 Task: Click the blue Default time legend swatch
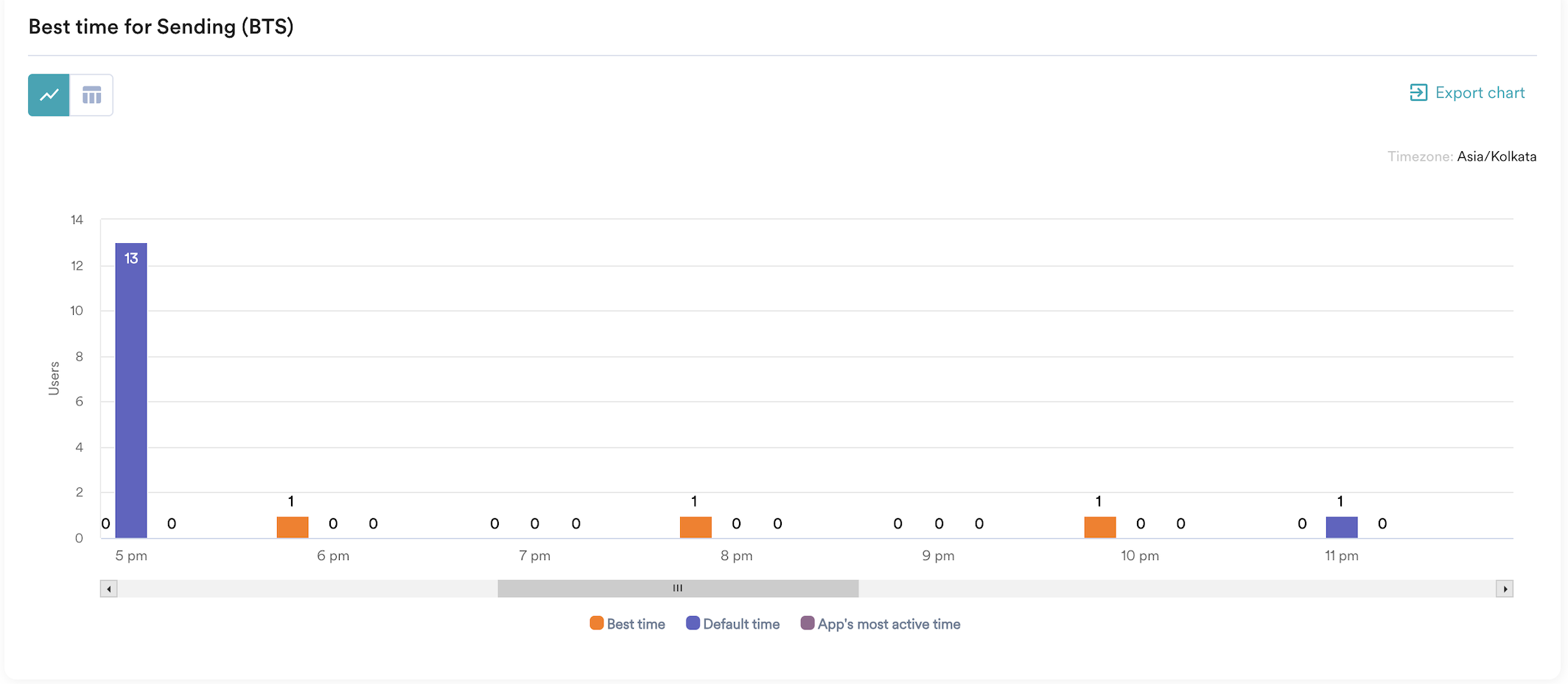(693, 624)
